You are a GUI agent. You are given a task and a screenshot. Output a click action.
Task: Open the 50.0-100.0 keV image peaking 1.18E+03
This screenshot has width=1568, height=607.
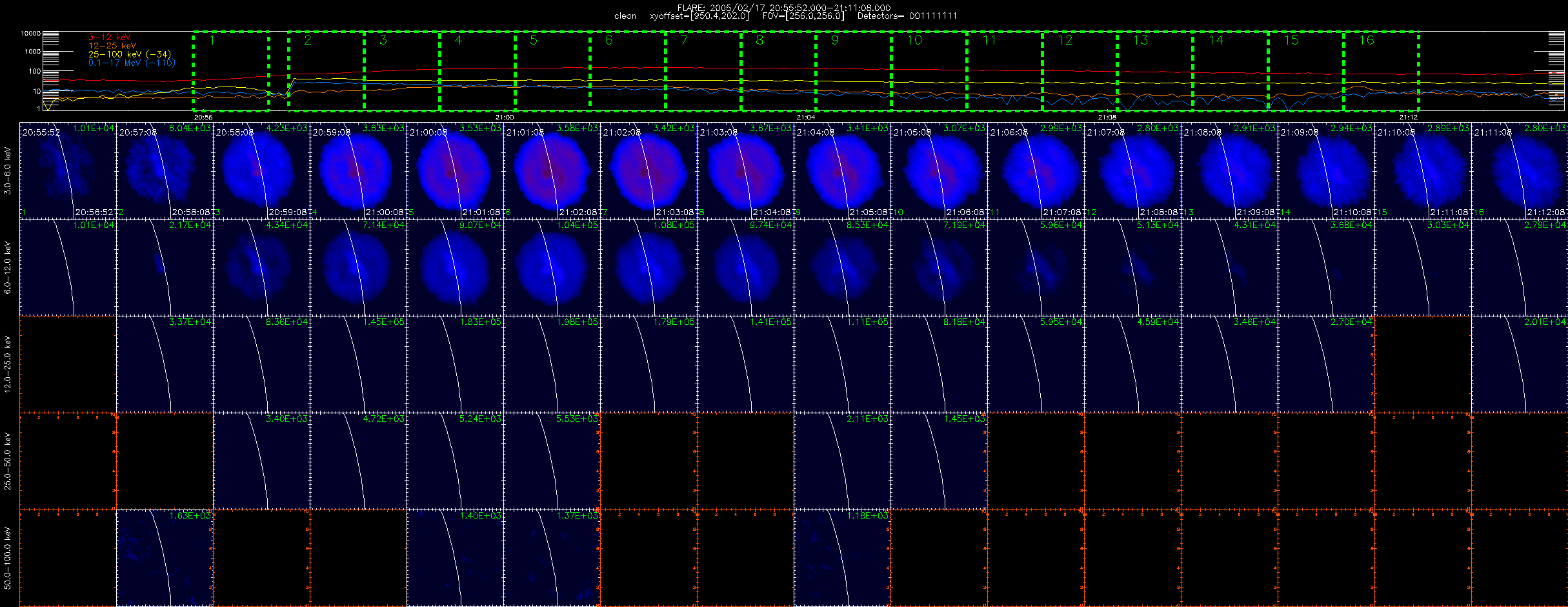(842, 558)
